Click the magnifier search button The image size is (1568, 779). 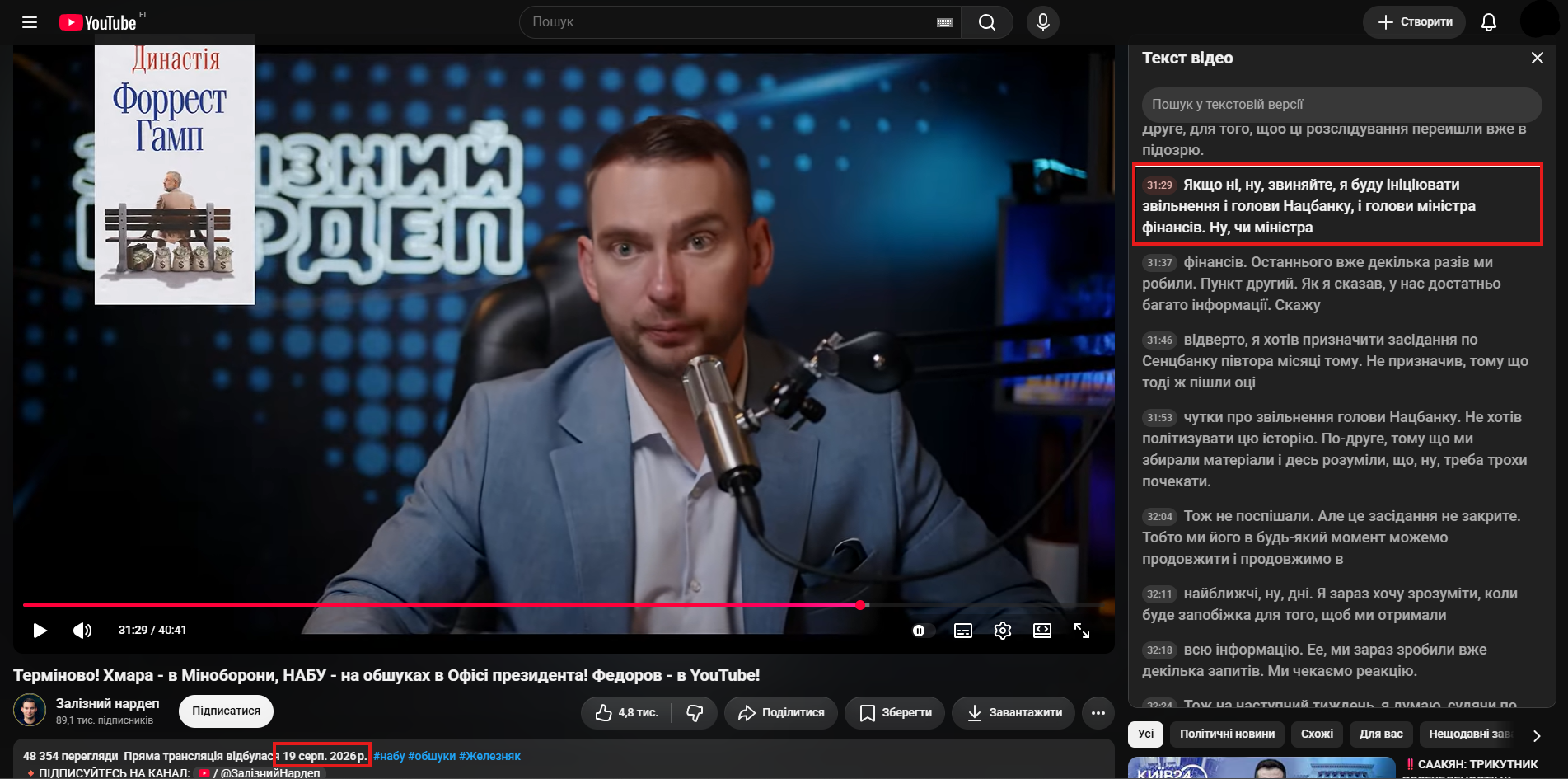986,22
